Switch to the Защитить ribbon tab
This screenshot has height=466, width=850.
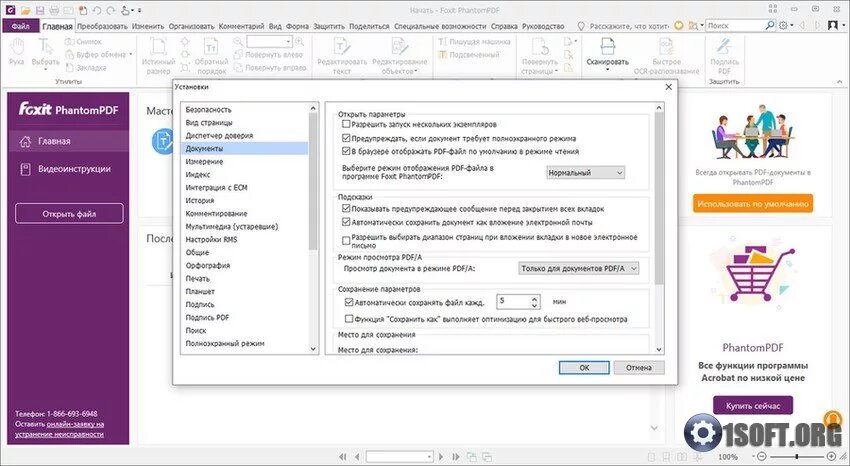[x=329, y=26]
